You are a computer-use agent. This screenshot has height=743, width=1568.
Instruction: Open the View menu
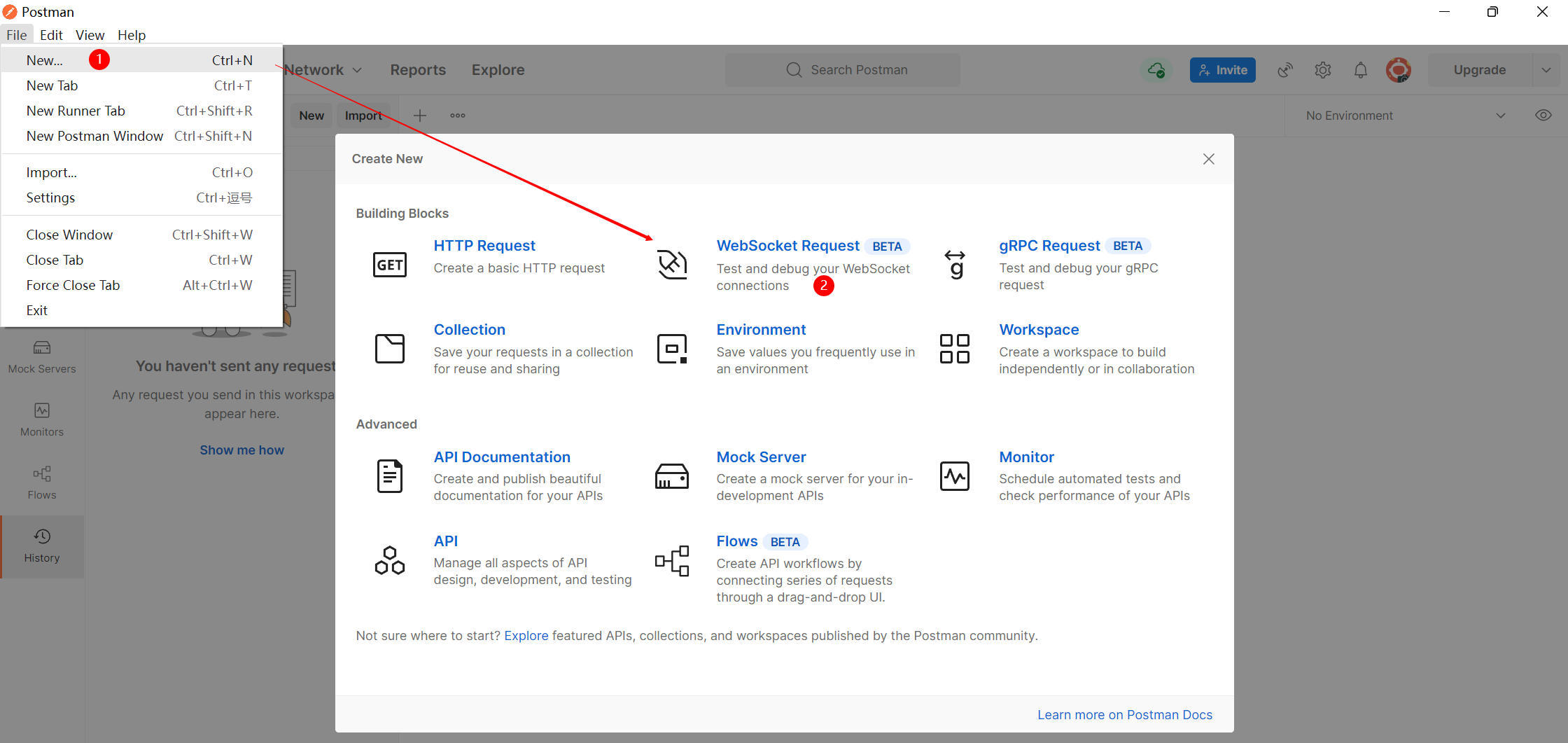(x=90, y=35)
